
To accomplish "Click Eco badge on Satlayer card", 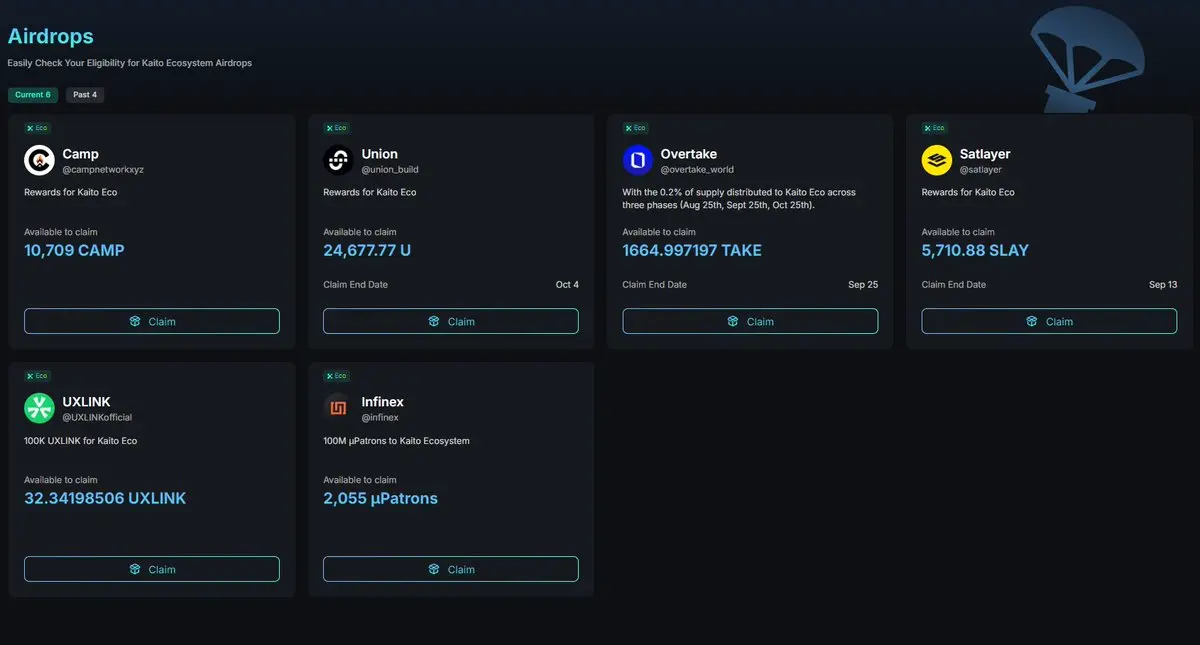I will point(934,128).
